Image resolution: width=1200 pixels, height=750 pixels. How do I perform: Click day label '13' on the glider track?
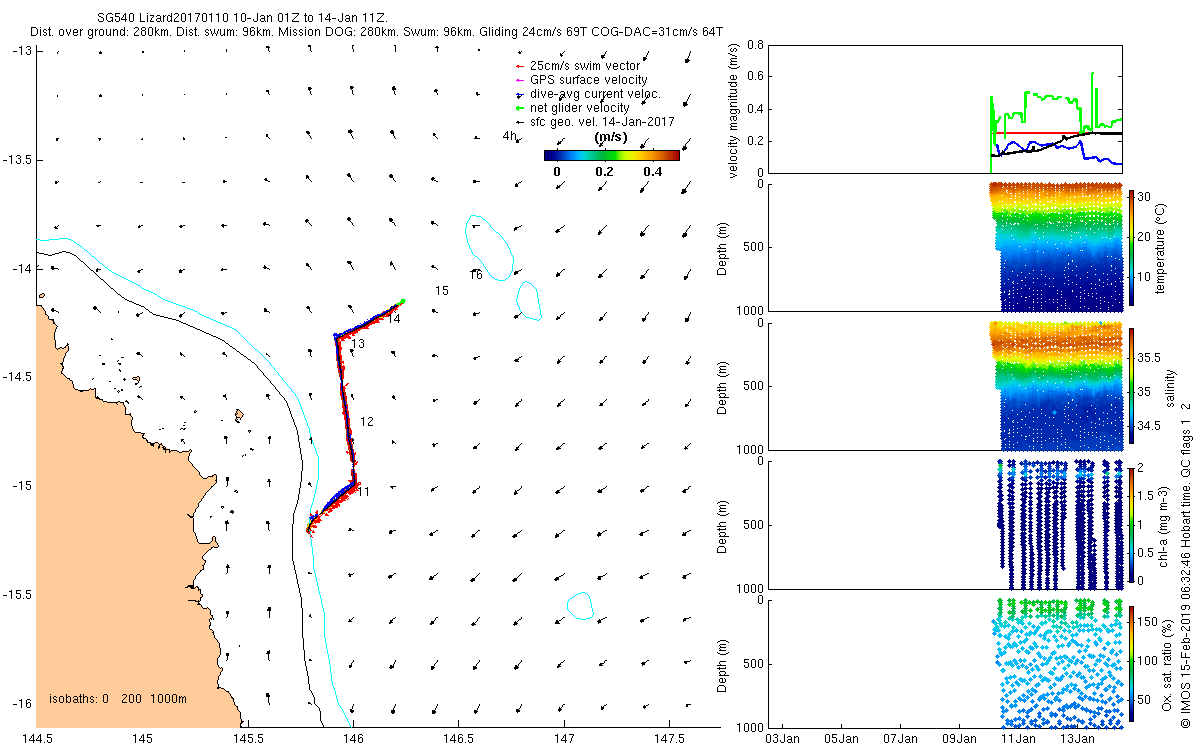tap(358, 344)
